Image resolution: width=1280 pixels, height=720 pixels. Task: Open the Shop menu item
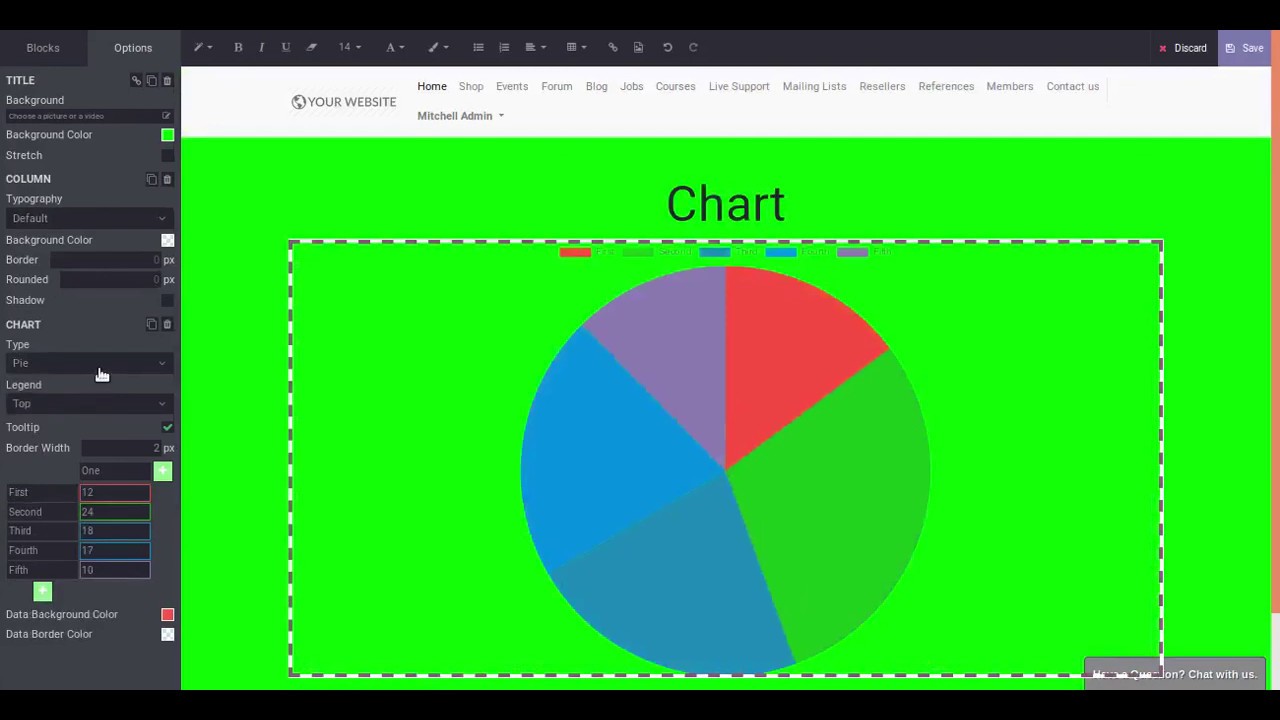(471, 86)
